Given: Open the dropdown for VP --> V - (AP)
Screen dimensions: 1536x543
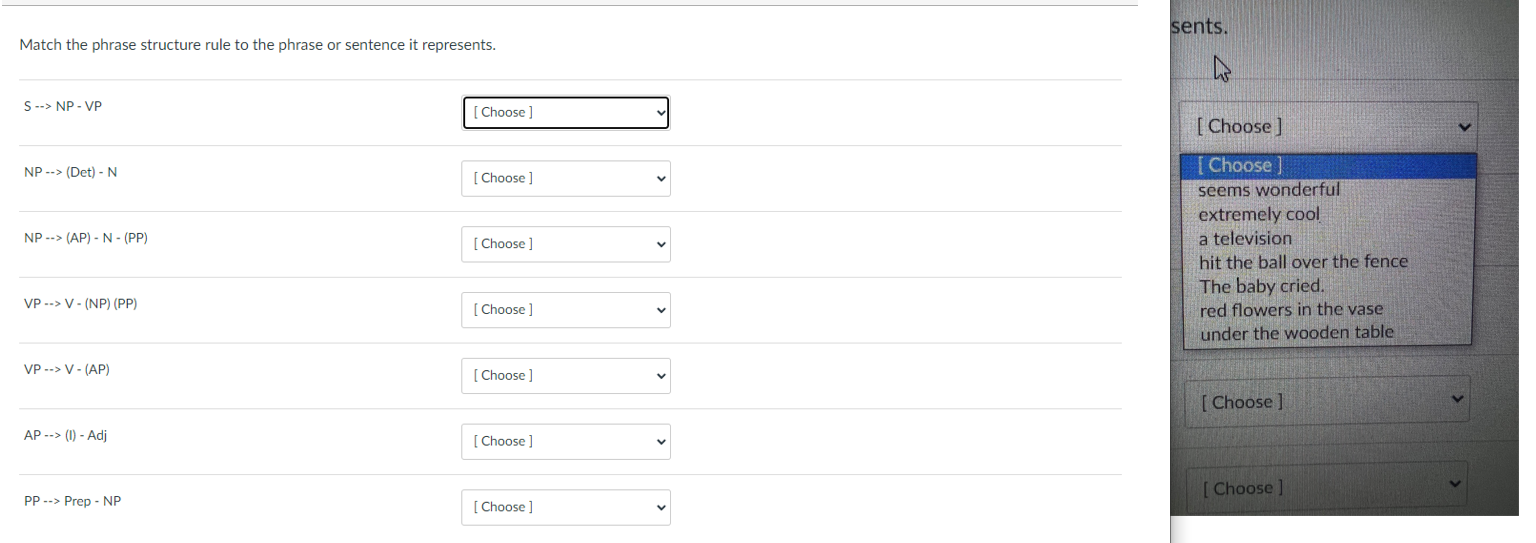Looking at the screenshot, I should (566, 375).
